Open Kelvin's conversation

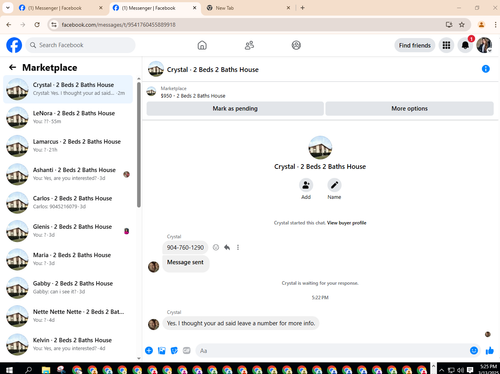tap(68, 344)
